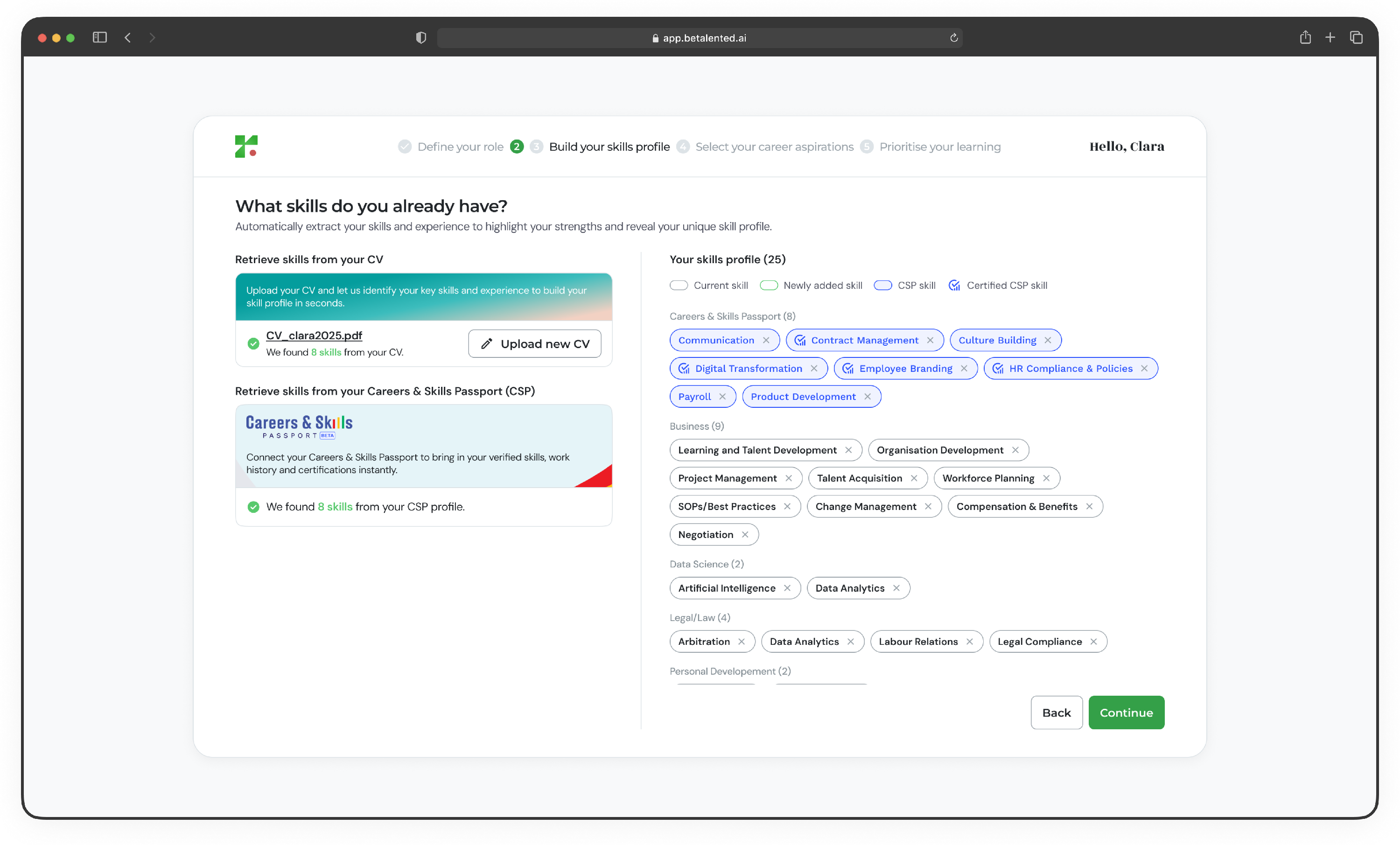Remove the Negotiation skill tag
Image resolution: width=1400 pixels, height=845 pixels.
pyautogui.click(x=745, y=534)
